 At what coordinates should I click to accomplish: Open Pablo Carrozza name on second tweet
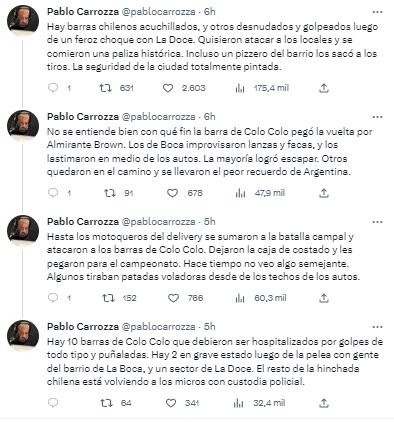[83, 117]
